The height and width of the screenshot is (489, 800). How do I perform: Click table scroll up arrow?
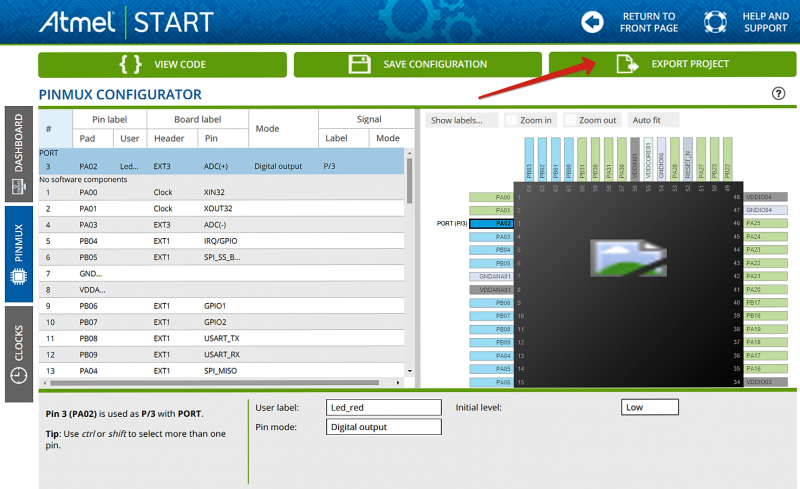410,153
